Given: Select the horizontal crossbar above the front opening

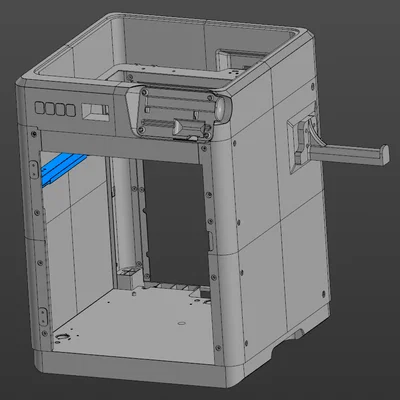Looking at the screenshot, I should [122, 147].
